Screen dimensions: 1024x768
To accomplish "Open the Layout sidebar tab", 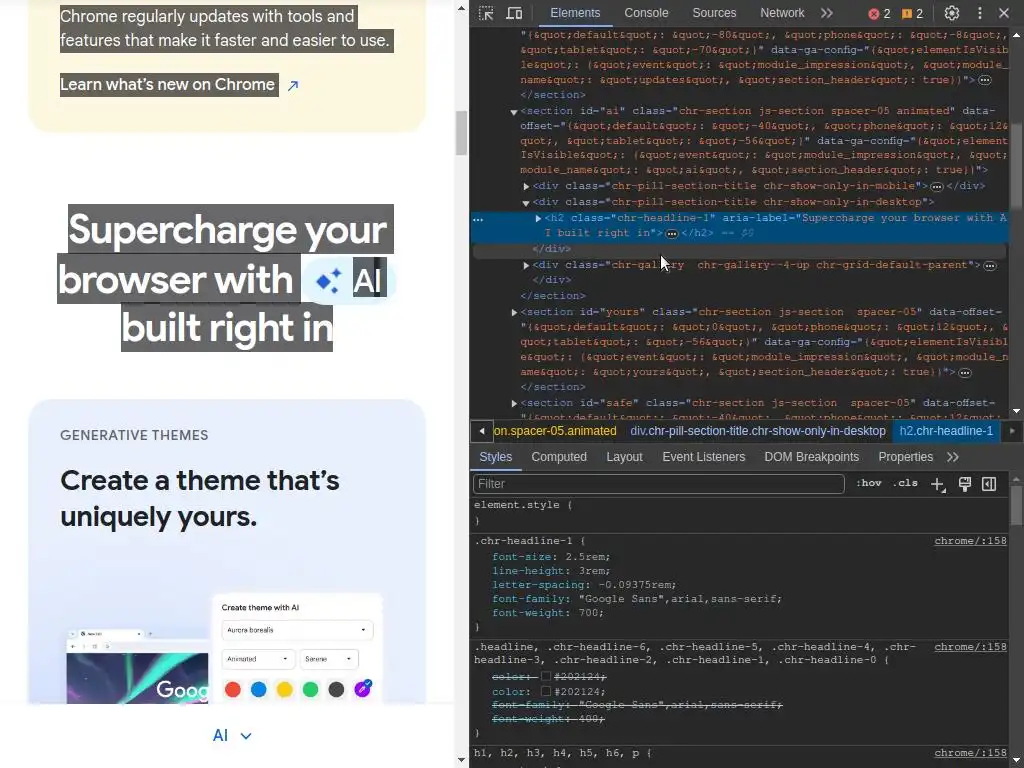I will click(x=624, y=457).
